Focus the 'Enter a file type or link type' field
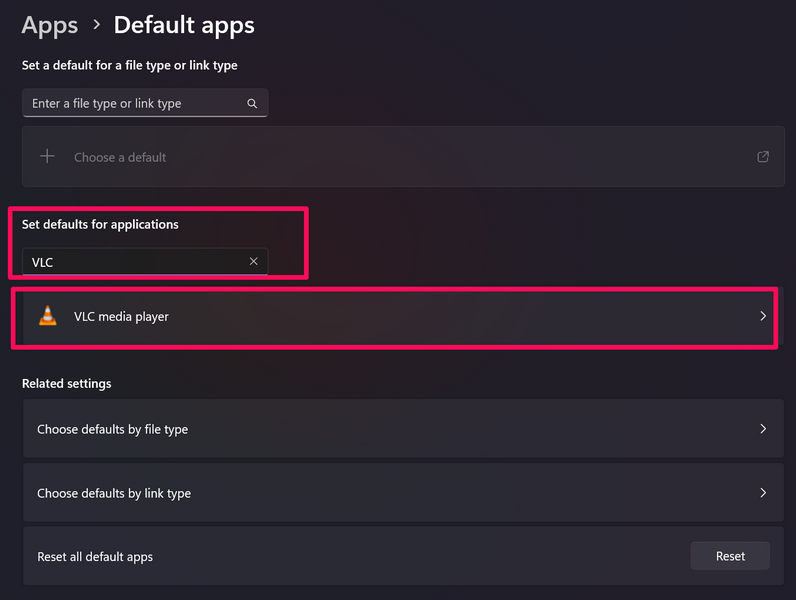796x600 pixels. click(135, 103)
